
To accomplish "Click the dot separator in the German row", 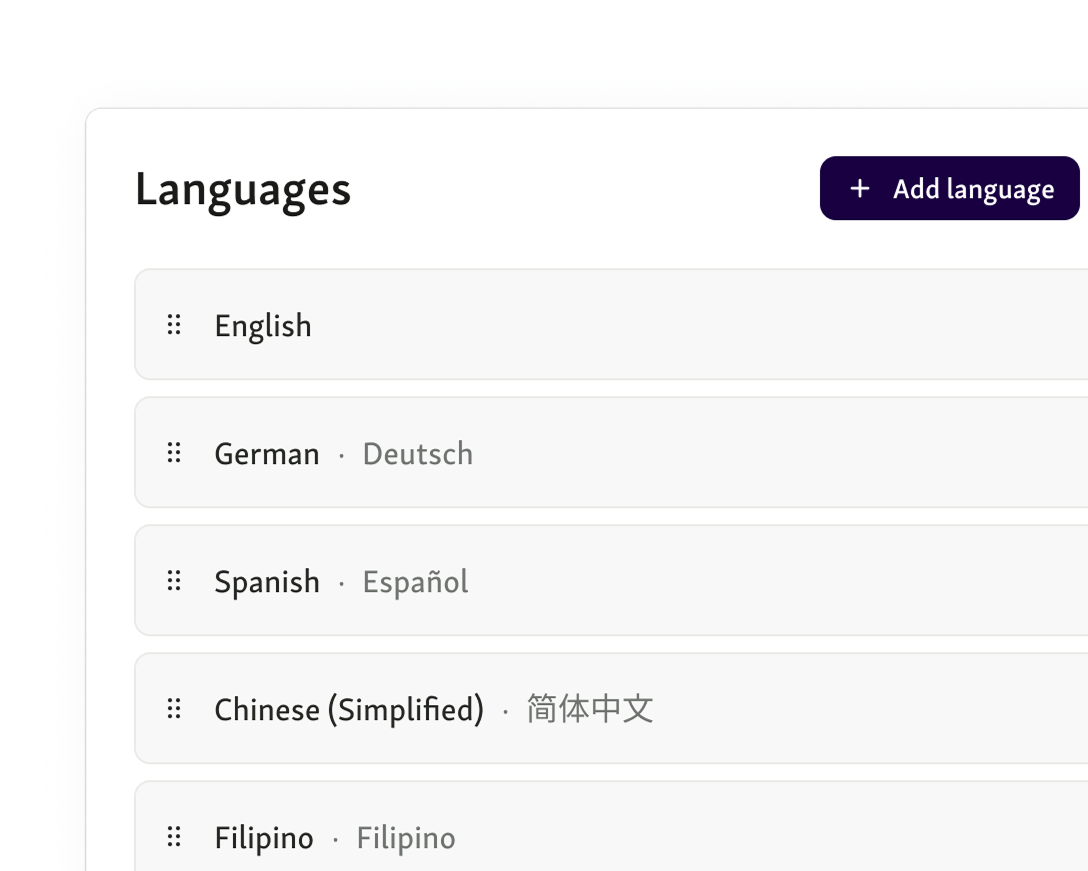I will click(x=341, y=455).
